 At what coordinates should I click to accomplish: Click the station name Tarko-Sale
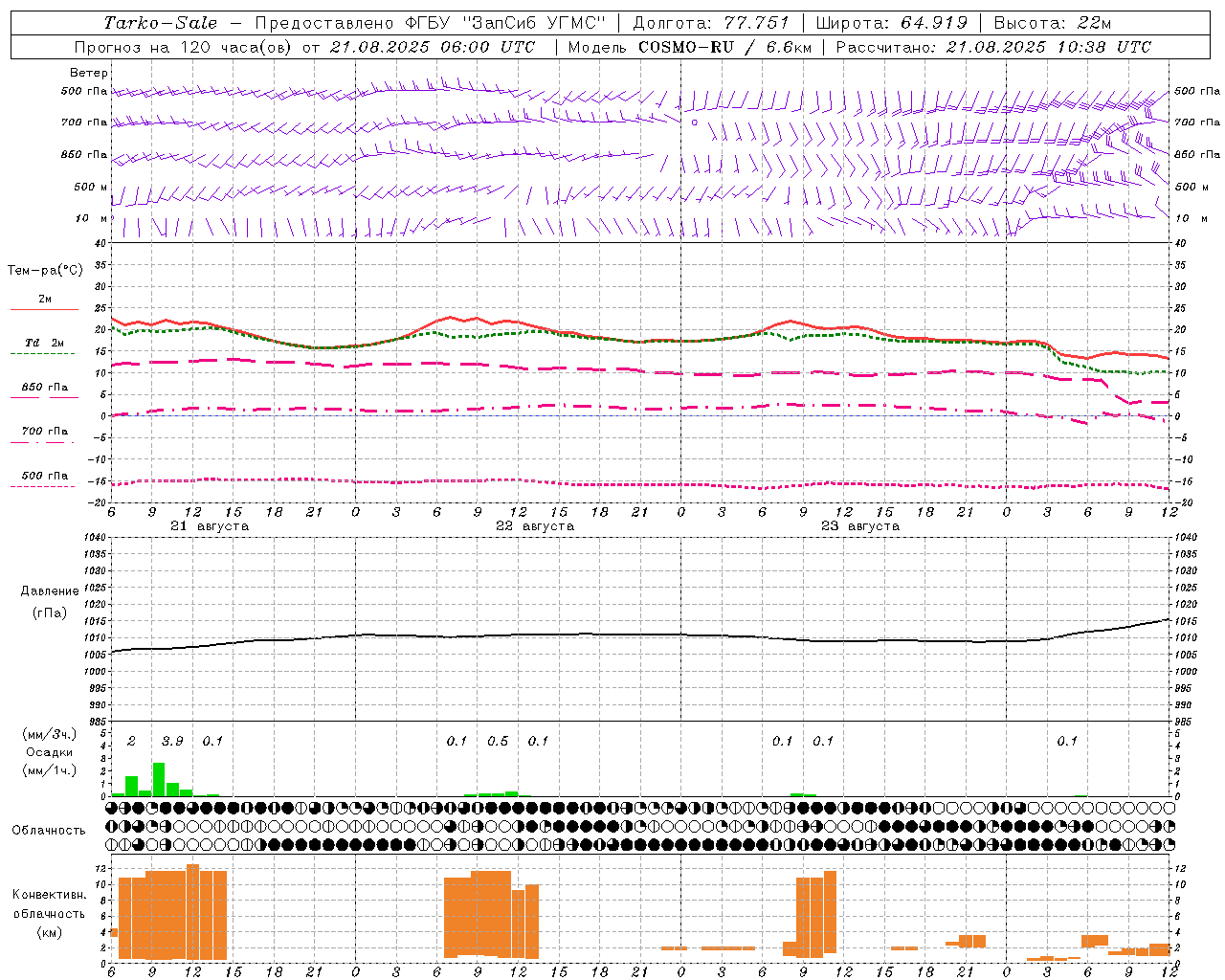(160, 23)
